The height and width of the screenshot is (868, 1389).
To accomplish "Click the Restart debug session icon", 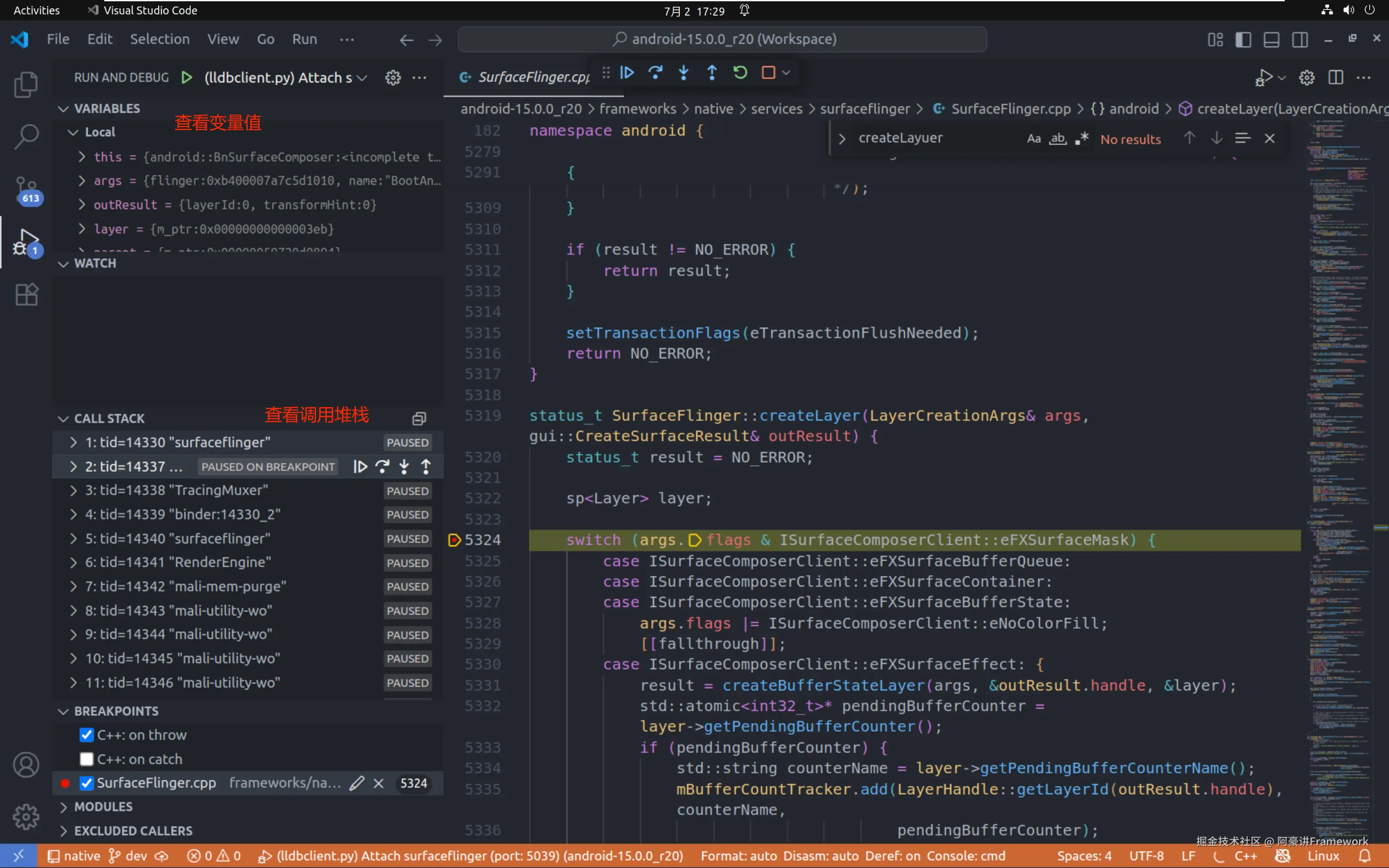I will tap(741, 73).
